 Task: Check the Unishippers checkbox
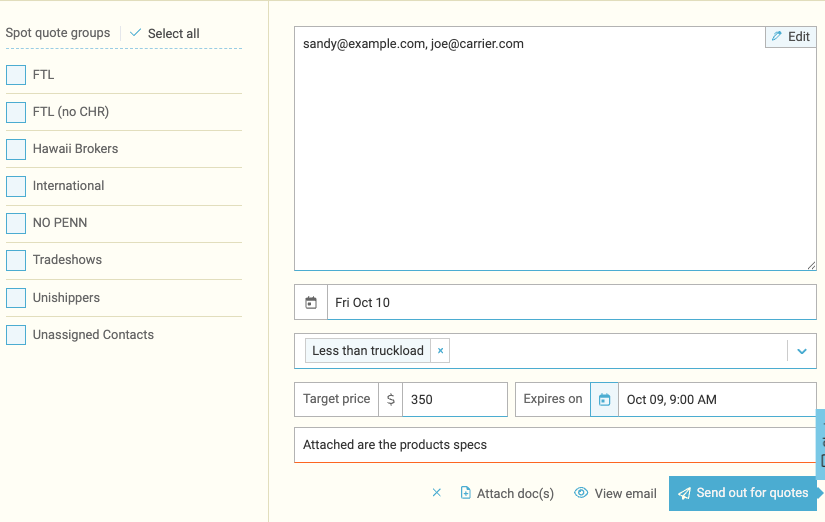tap(16, 298)
